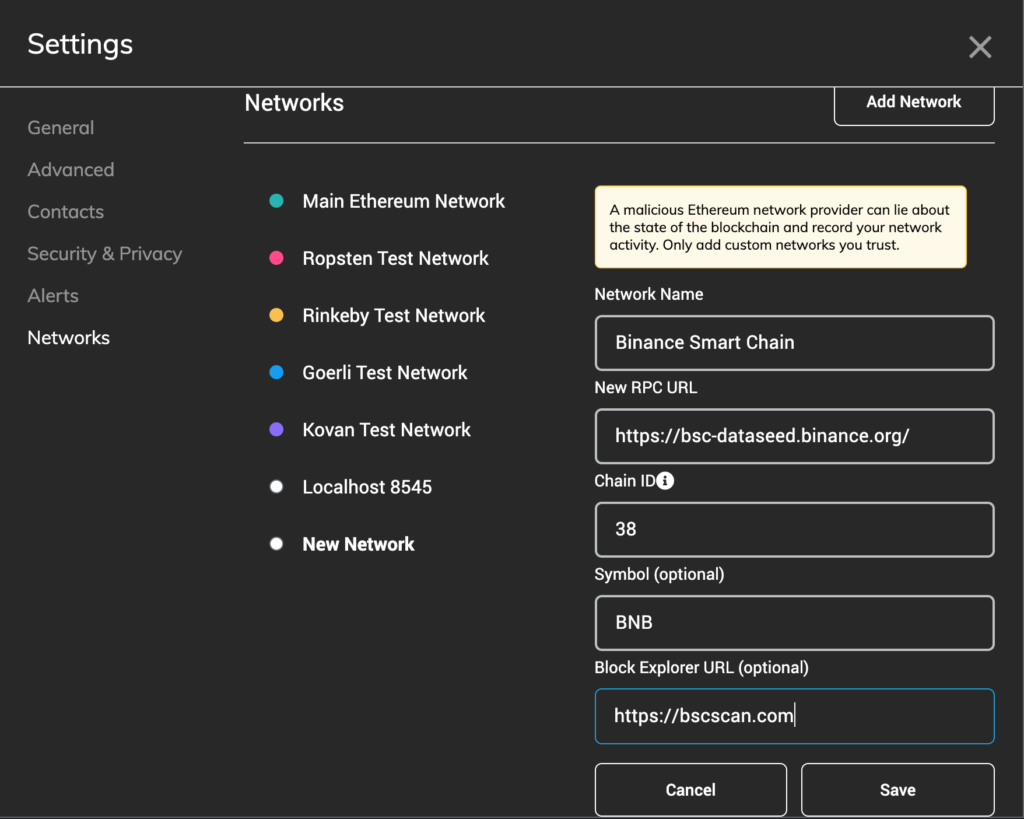Focus the Network Name input field
The width and height of the screenshot is (1024, 819).
pos(794,343)
